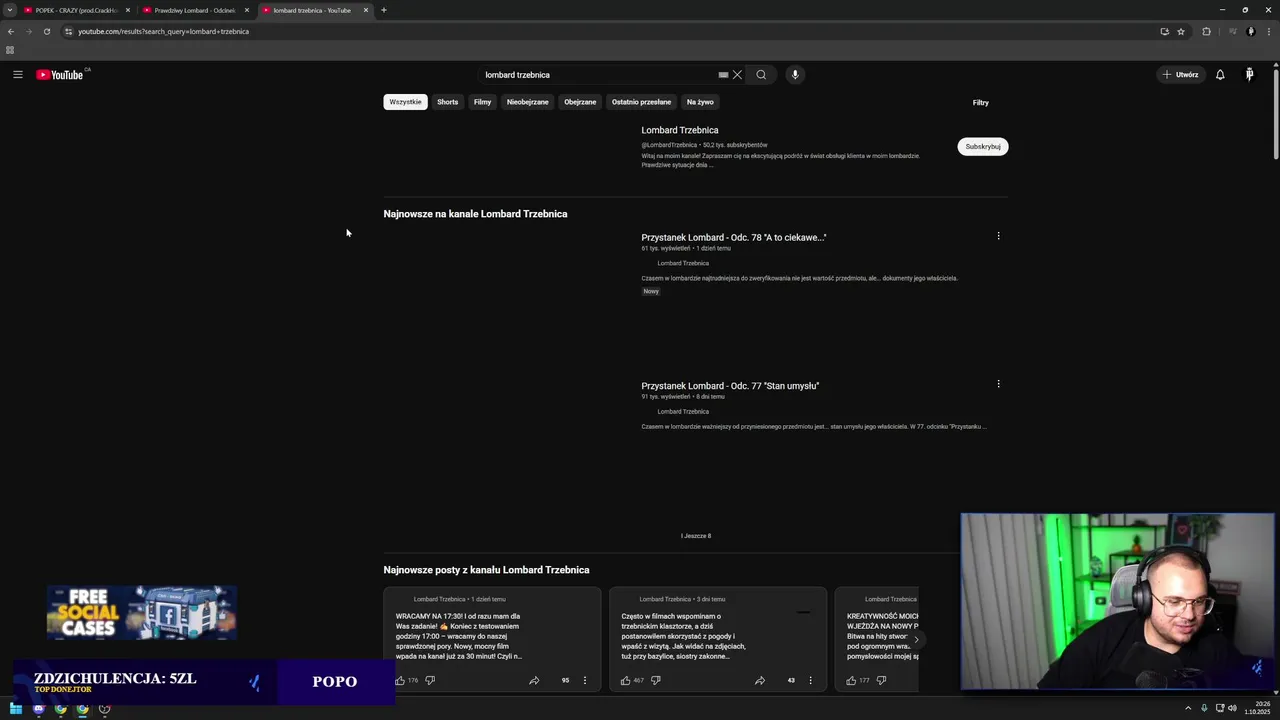Open the Lombard Trzebnica channel title
The image size is (1280, 720).
point(680,130)
